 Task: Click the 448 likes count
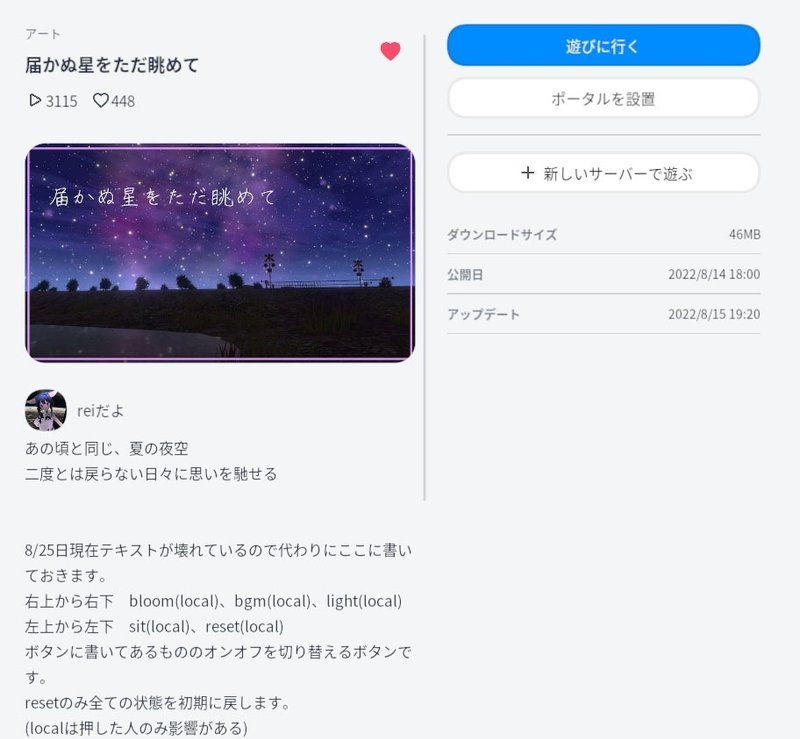tap(123, 101)
